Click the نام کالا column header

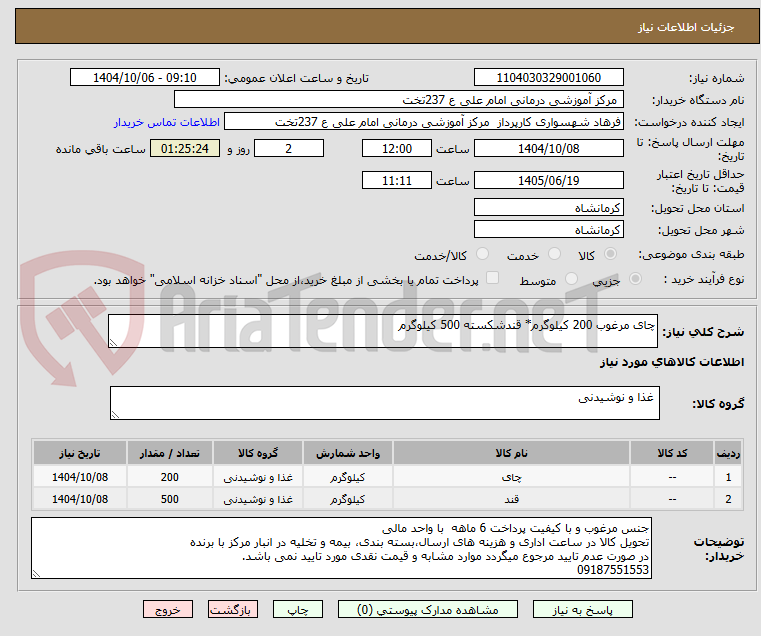512,453
